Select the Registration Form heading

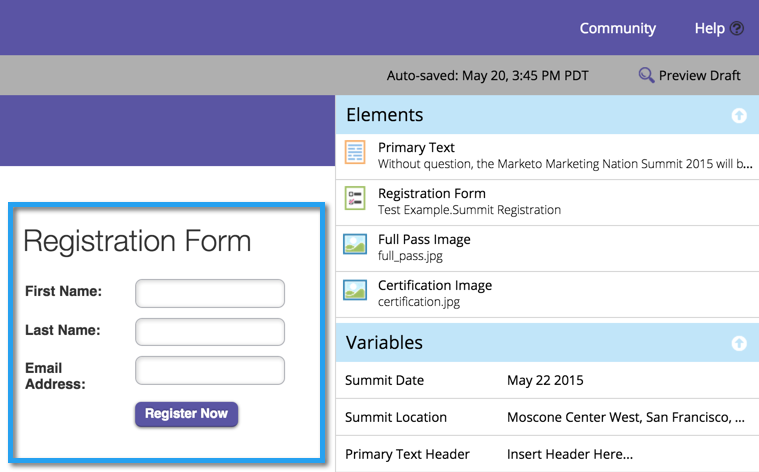(x=137, y=241)
